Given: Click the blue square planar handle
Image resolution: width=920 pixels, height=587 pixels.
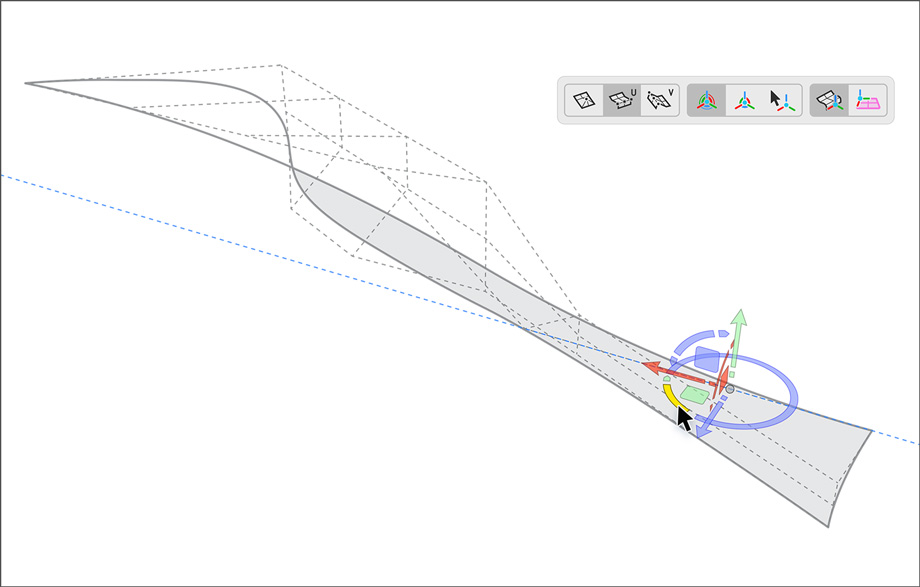Looking at the screenshot, I should (x=706, y=359).
